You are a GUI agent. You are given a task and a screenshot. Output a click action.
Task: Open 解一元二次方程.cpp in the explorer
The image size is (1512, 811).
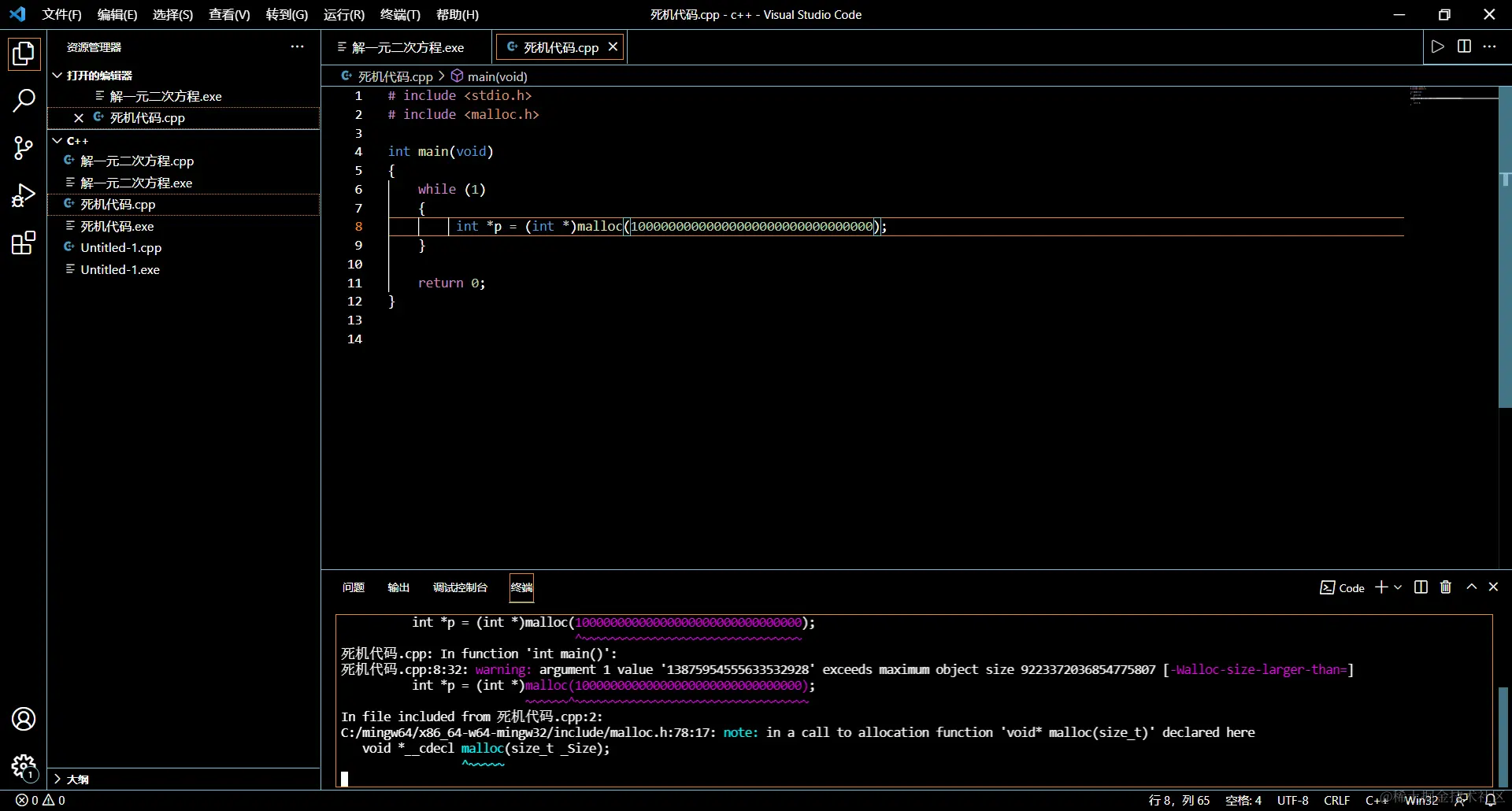pyautogui.click(x=137, y=161)
